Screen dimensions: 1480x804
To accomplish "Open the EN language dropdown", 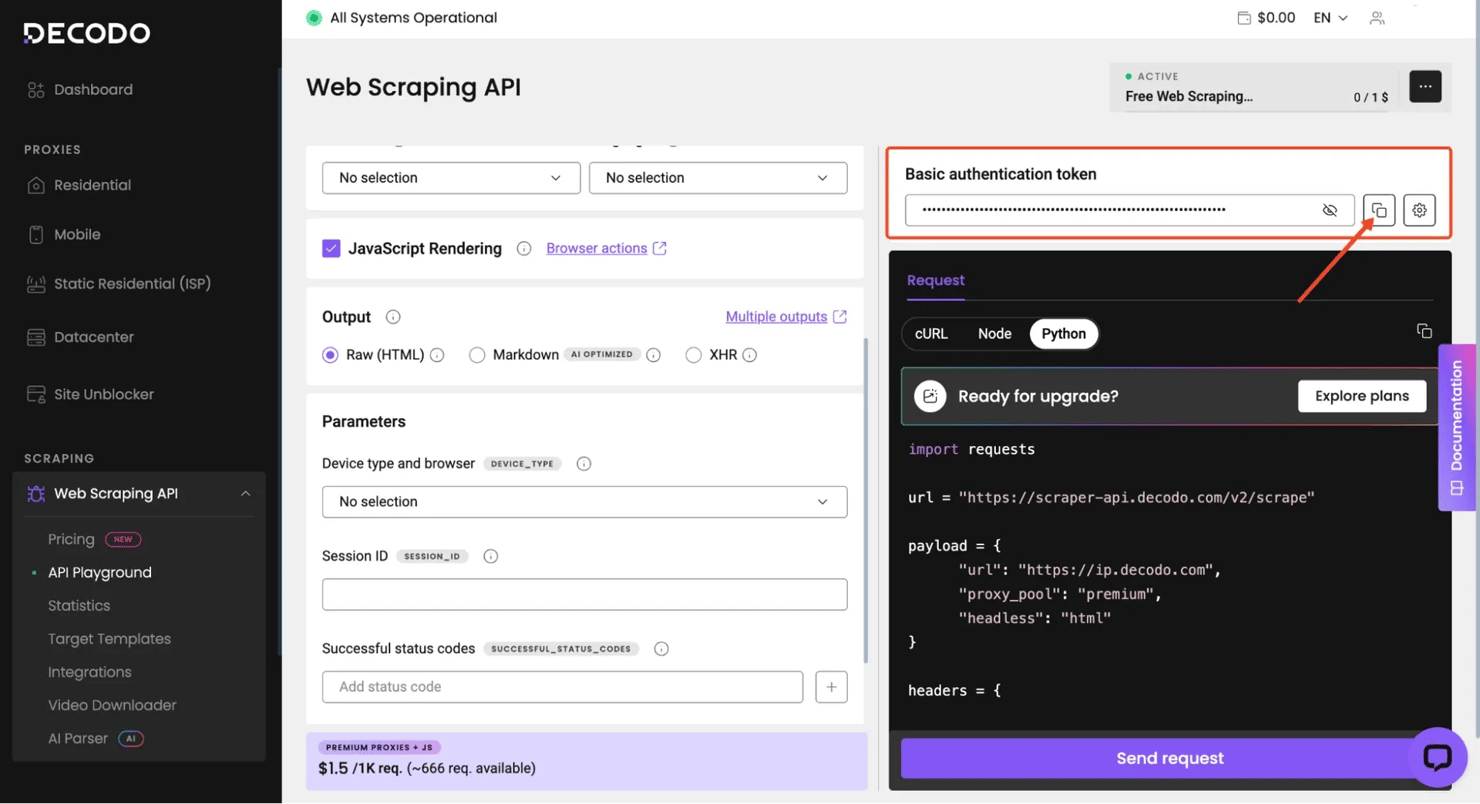I will pyautogui.click(x=1330, y=17).
